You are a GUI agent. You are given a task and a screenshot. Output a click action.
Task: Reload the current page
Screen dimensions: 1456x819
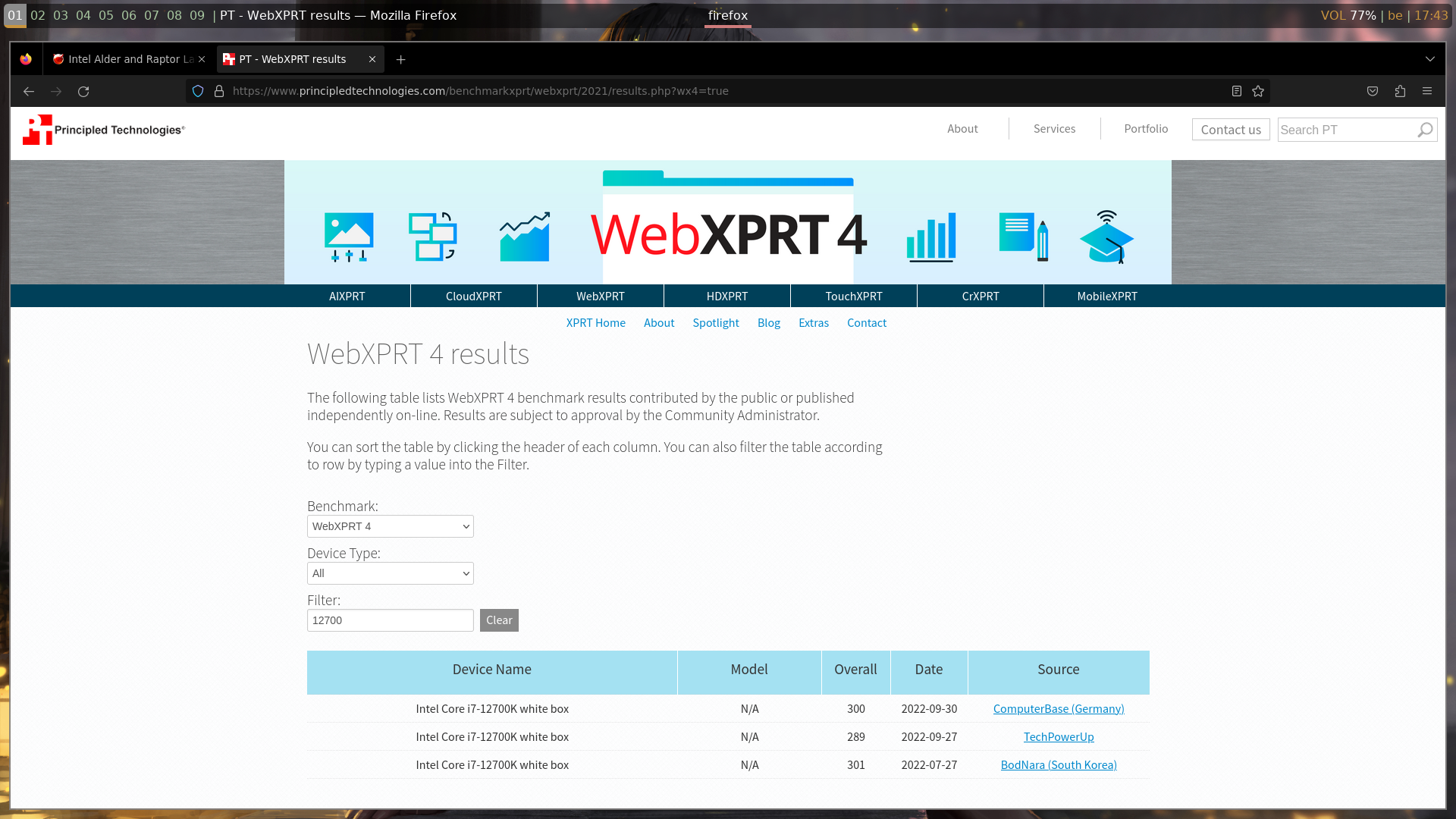pos(83,91)
